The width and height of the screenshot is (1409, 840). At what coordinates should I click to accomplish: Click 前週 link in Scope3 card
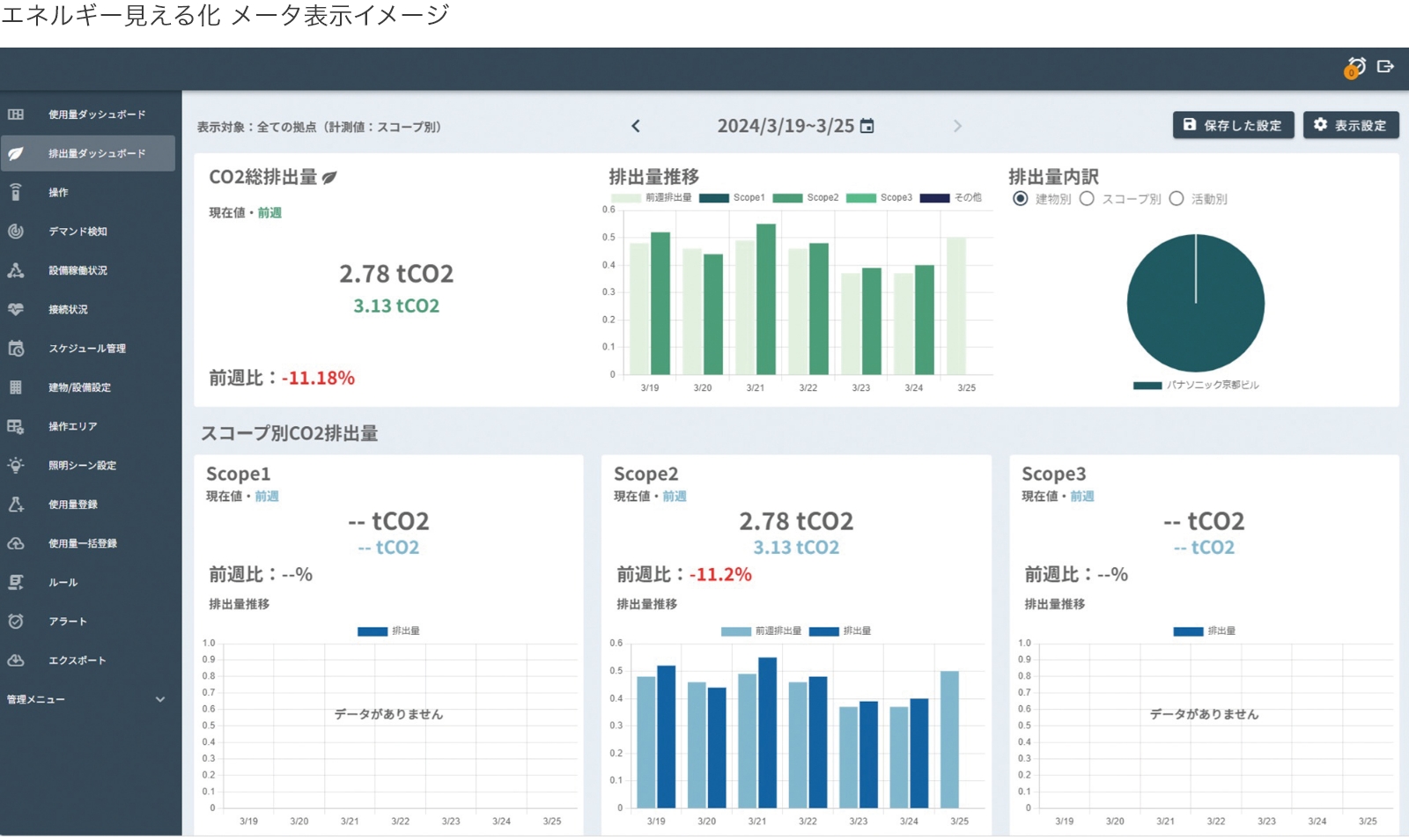(x=1082, y=496)
